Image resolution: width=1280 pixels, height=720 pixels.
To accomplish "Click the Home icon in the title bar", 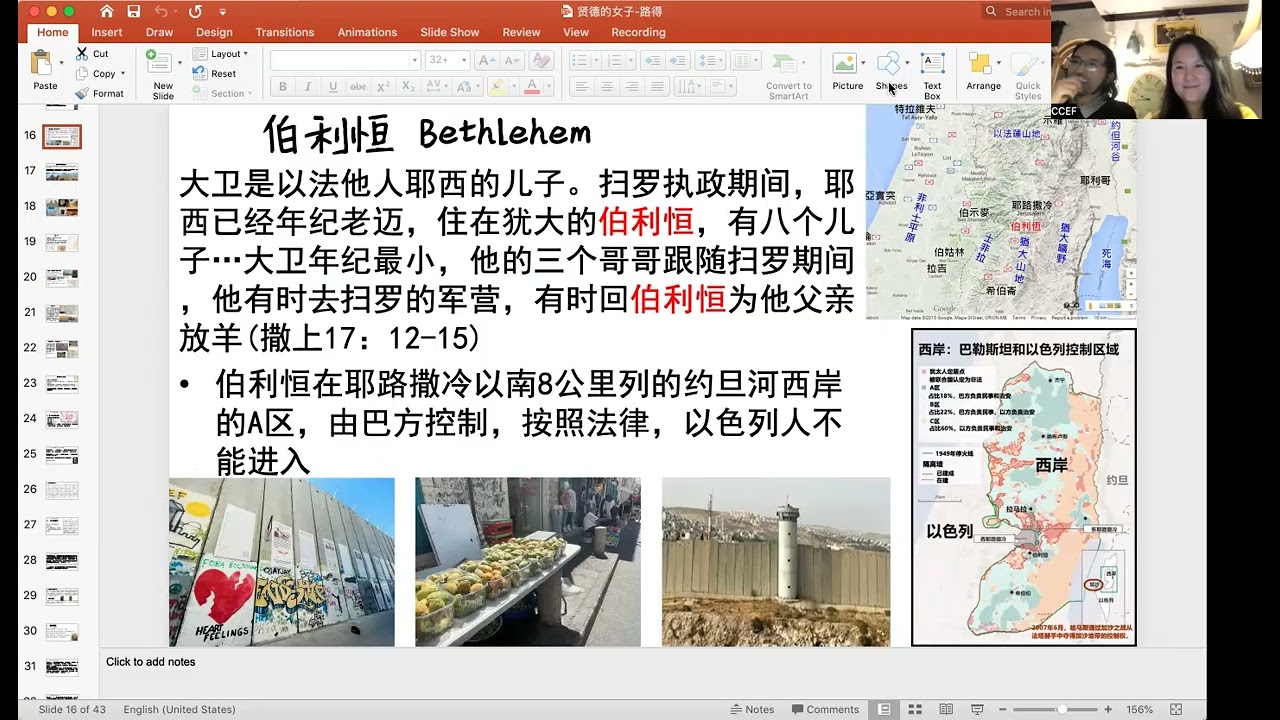I will point(107,11).
